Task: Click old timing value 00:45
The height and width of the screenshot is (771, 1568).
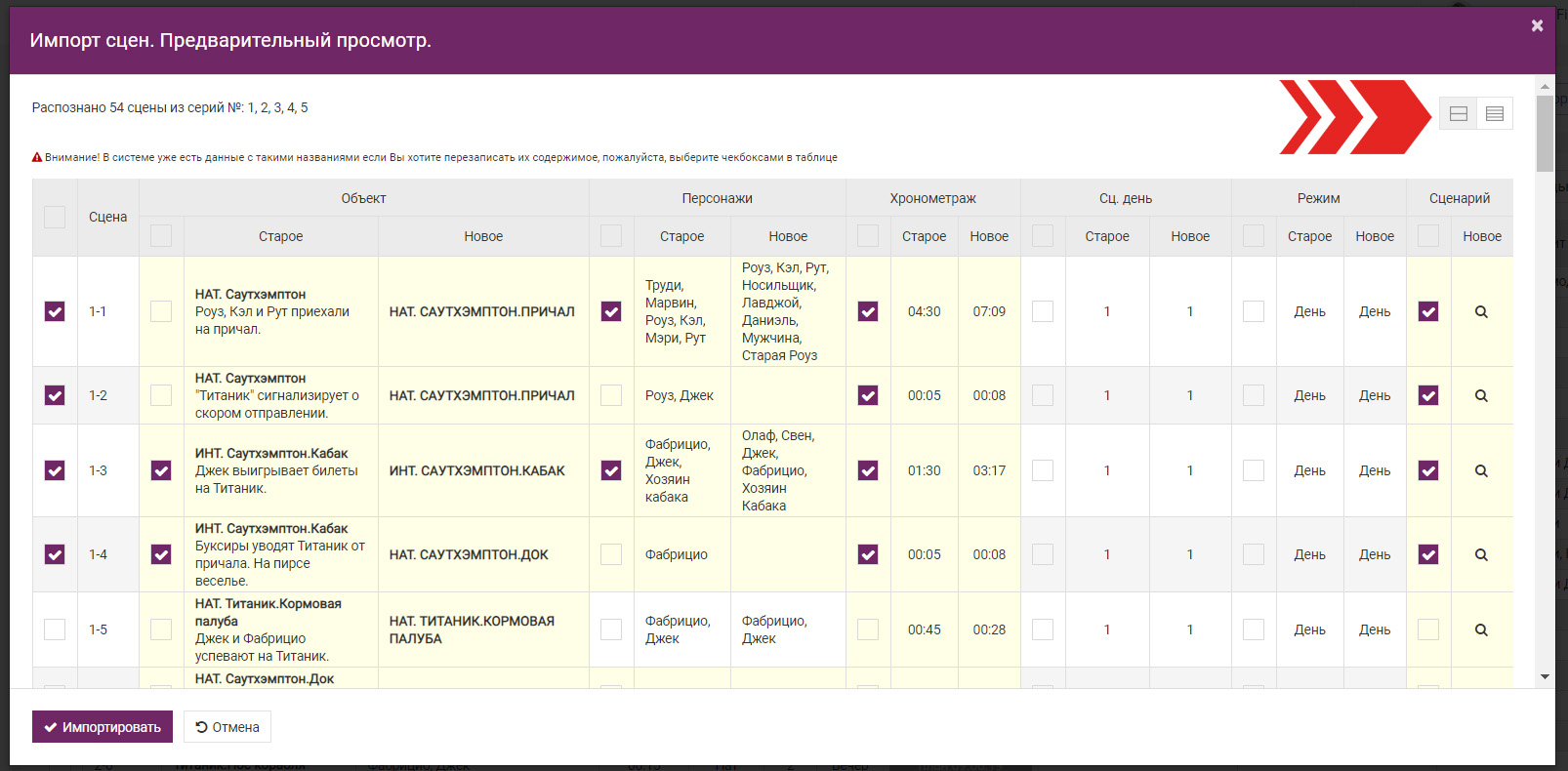Action: point(924,629)
